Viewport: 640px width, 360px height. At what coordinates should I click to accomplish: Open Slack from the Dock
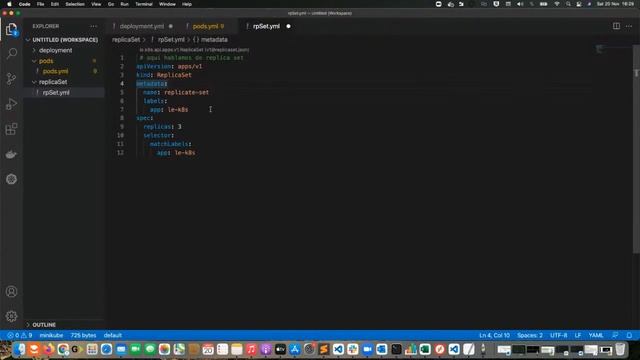point(353,349)
